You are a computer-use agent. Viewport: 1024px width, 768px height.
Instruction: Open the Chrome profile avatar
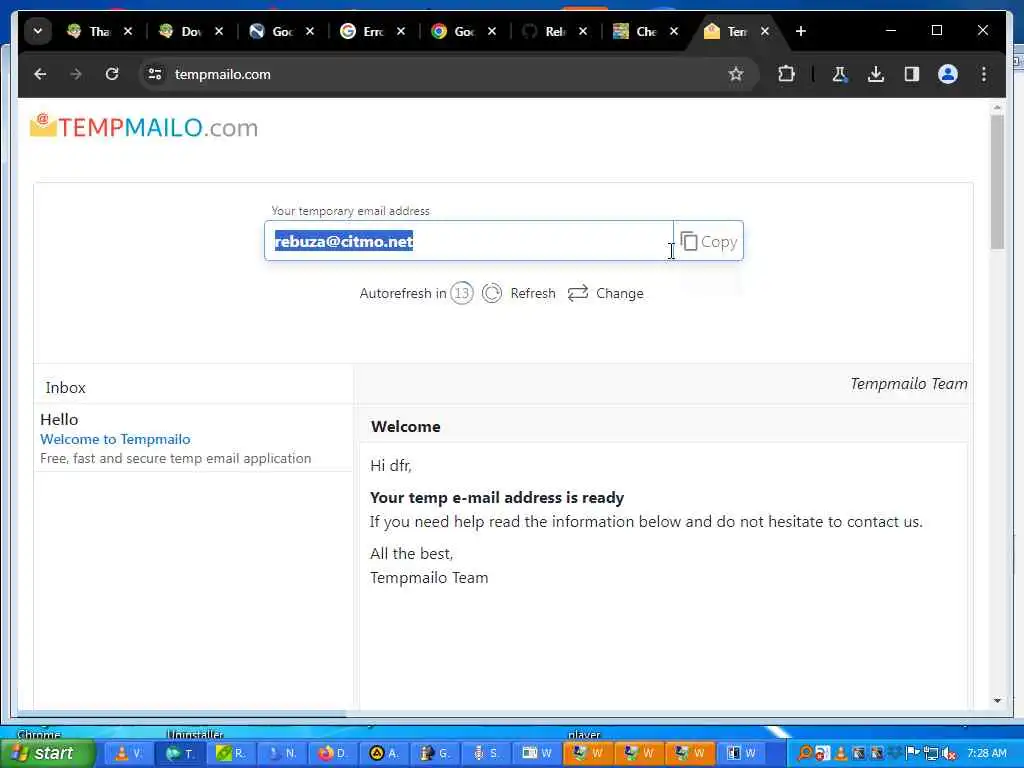(x=948, y=74)
